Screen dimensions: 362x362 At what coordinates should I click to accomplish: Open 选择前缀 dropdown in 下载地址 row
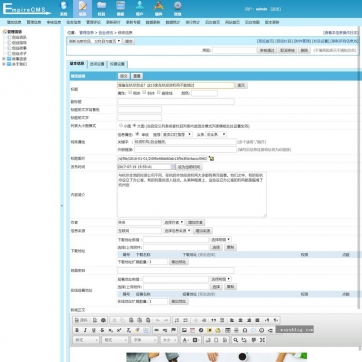coord(221,239)
